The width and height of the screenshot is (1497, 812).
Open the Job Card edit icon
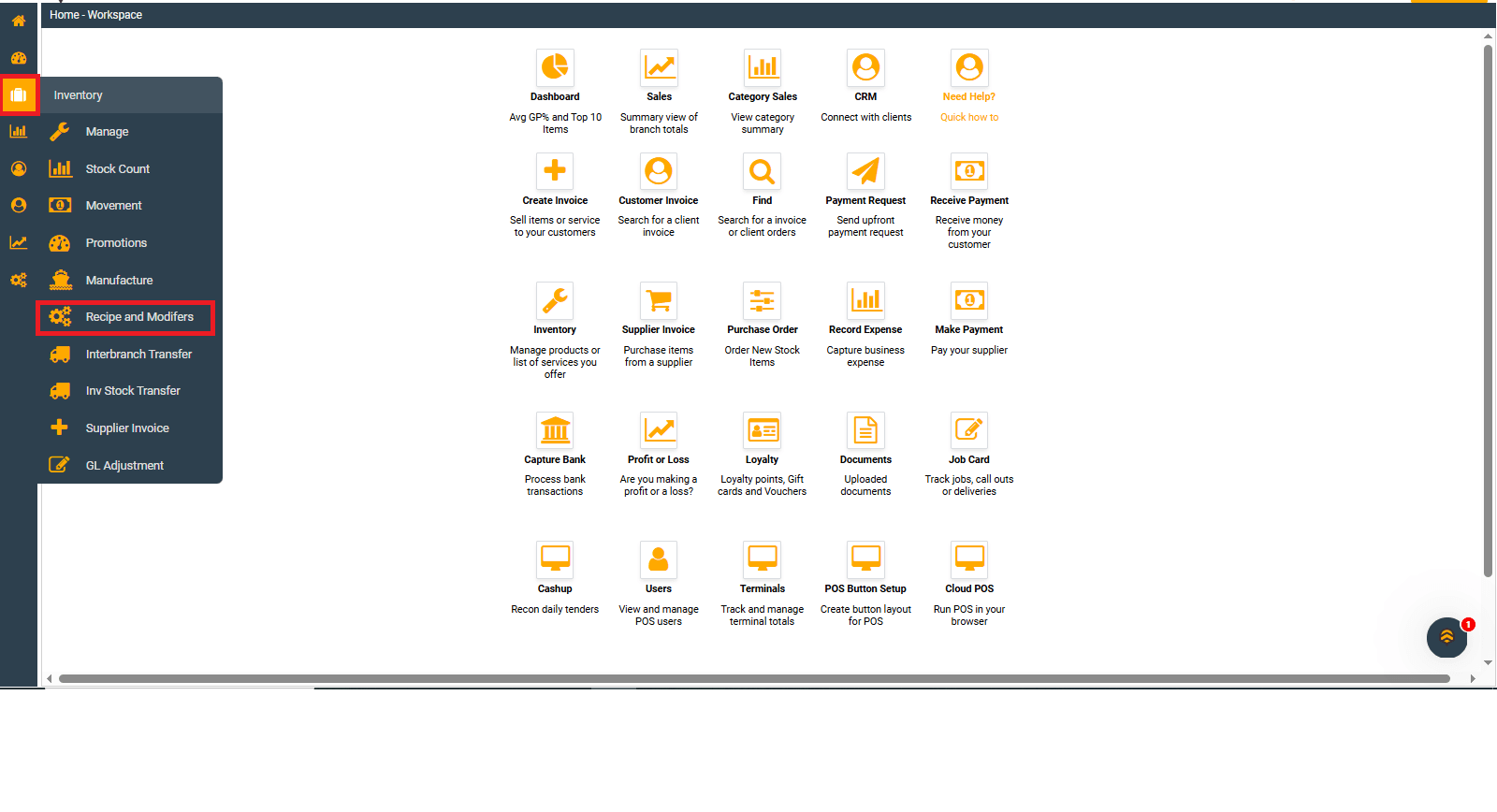pyautogui.click(x=969, y=430)
